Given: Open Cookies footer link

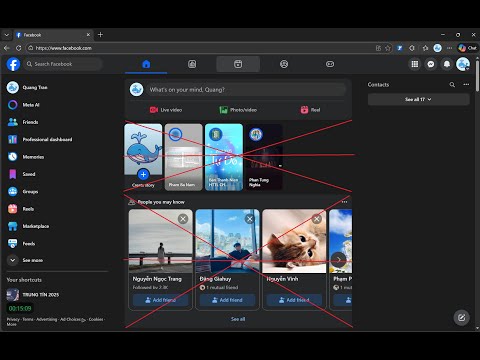Looking at the screenshot, I should pyautogui.click(x=96, y=319).
